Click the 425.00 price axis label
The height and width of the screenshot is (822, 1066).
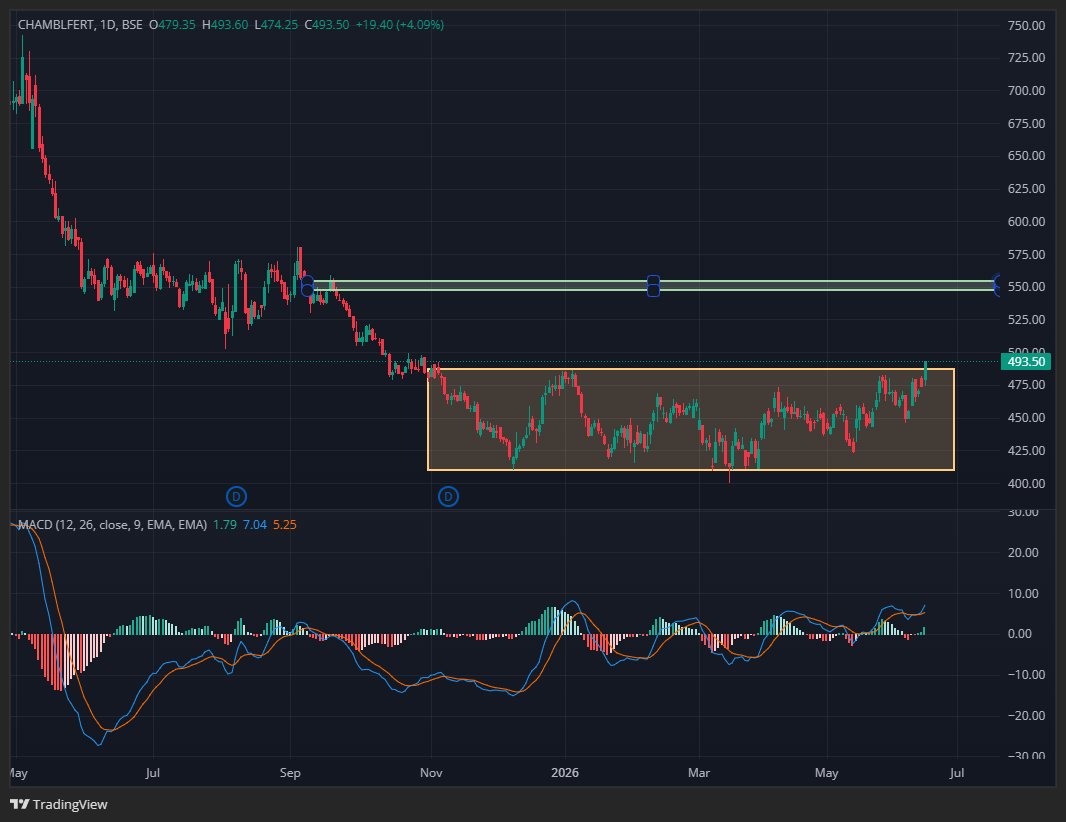pos(1026,450)
